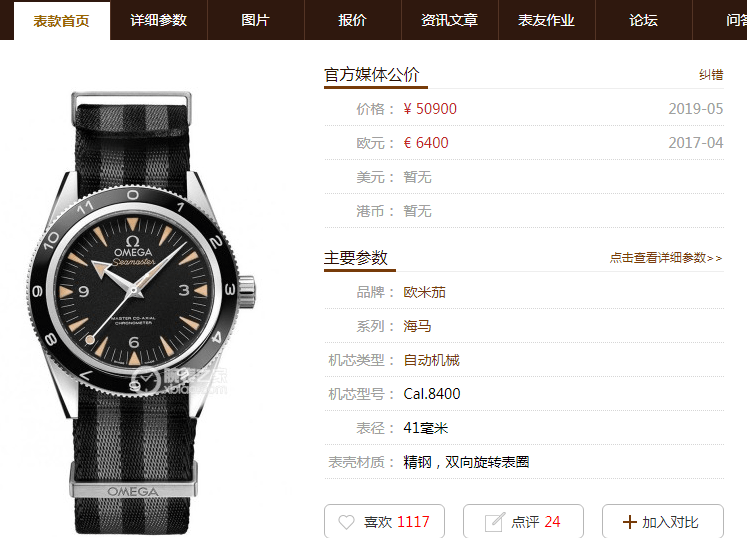The width and height of the screenshot is (747, 538).
Task: Select the 资讯文章 tab
Action: 449,20
